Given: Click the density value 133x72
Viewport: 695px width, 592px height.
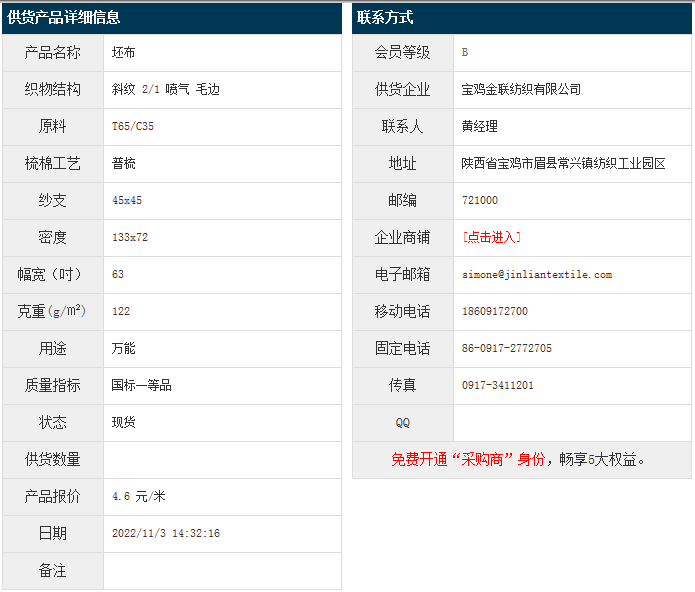Looking at the screenshot, I should 130,237.
